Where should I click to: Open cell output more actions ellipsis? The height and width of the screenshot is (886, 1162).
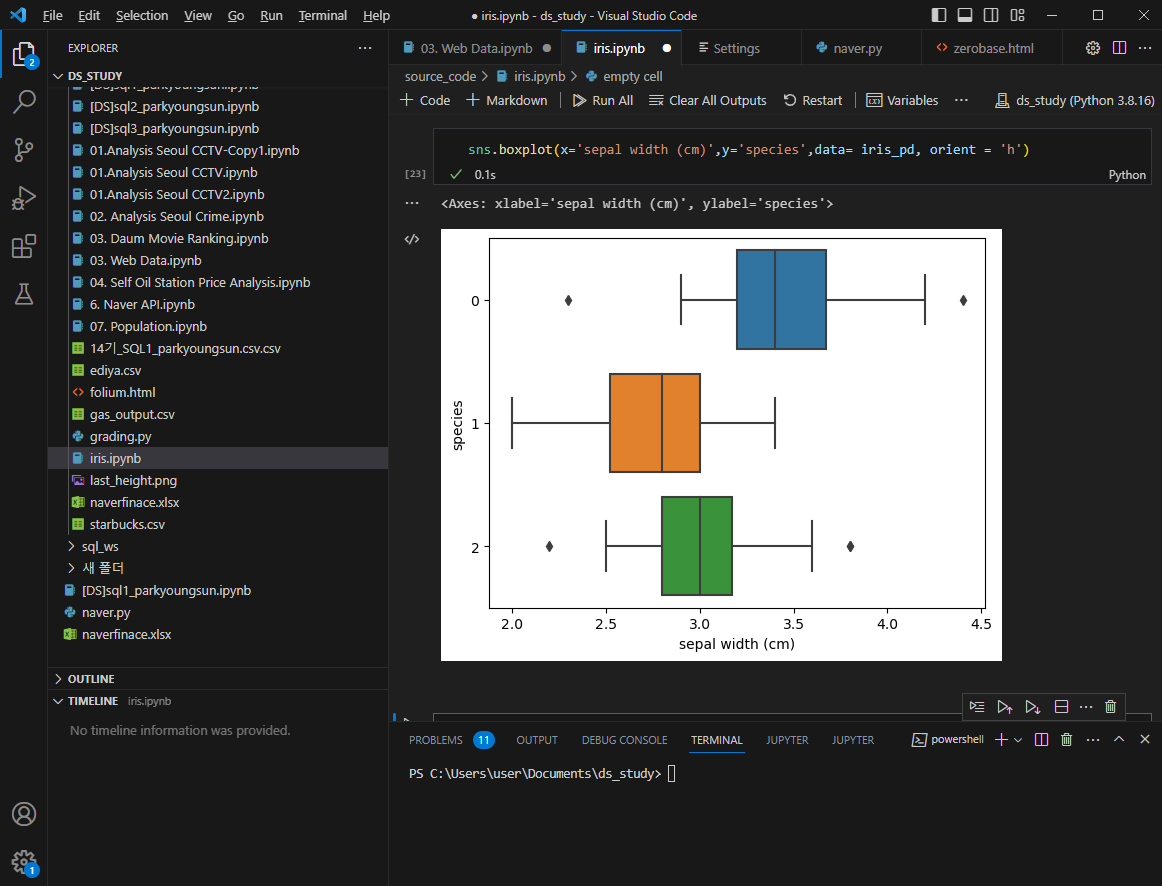412,203
